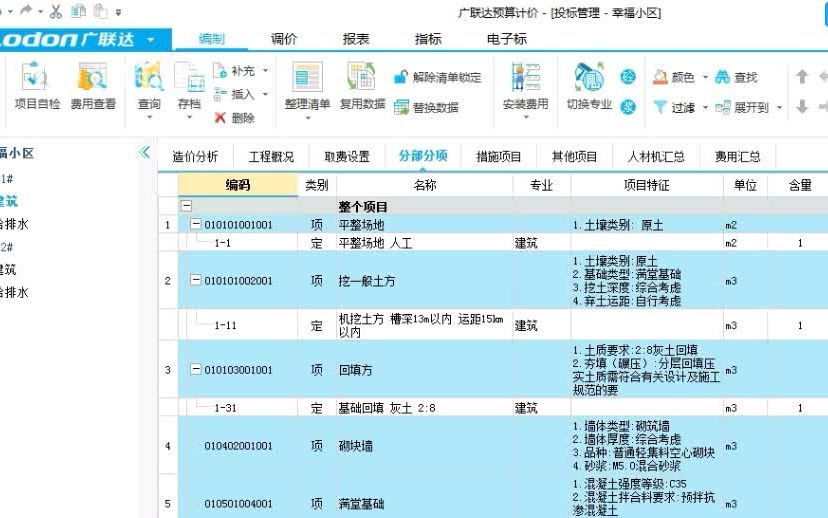Click the 复用数据 reuse data icon
The width and height of the screenshot is (828, 518).
click(x=362, y=77)
